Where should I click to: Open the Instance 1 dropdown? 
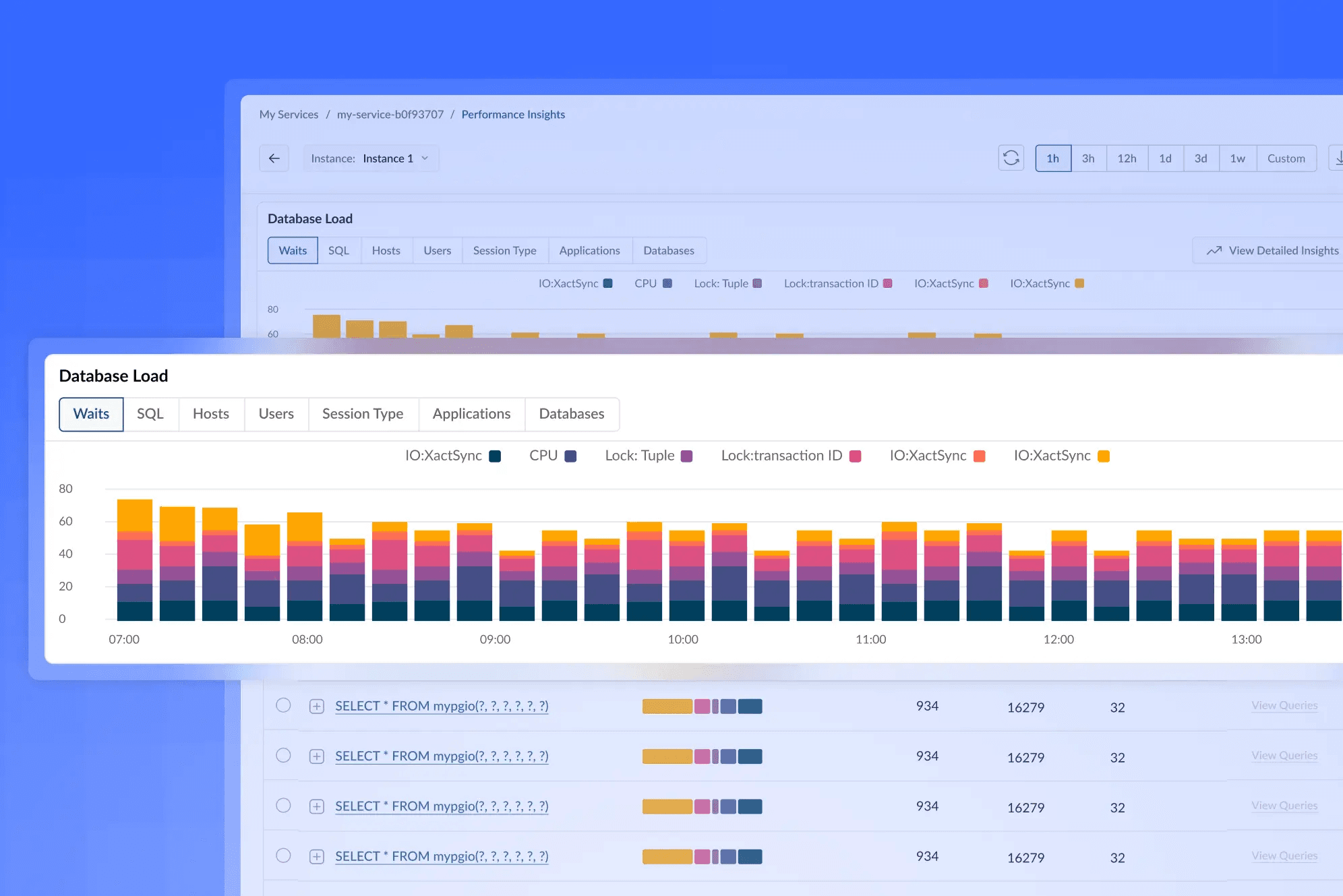371,158
